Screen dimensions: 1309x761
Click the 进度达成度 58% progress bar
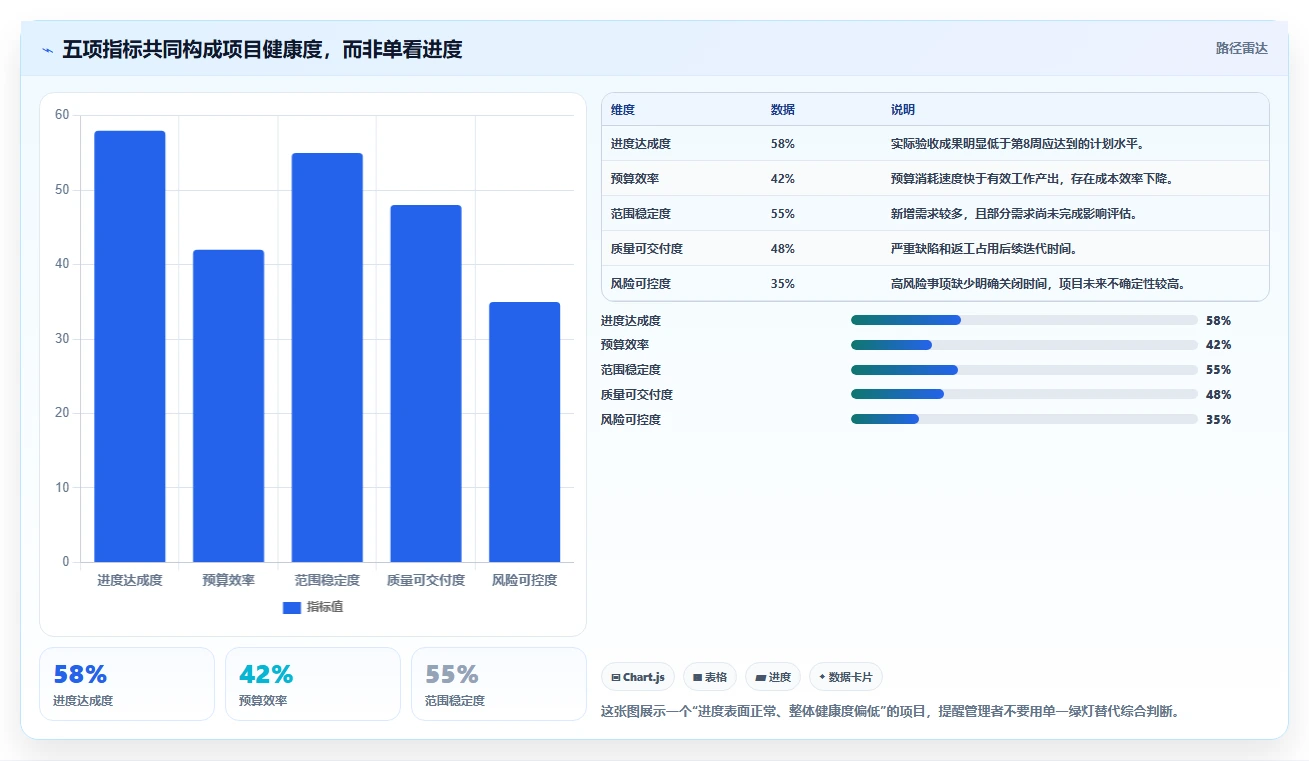click(x=1024, y=320)
